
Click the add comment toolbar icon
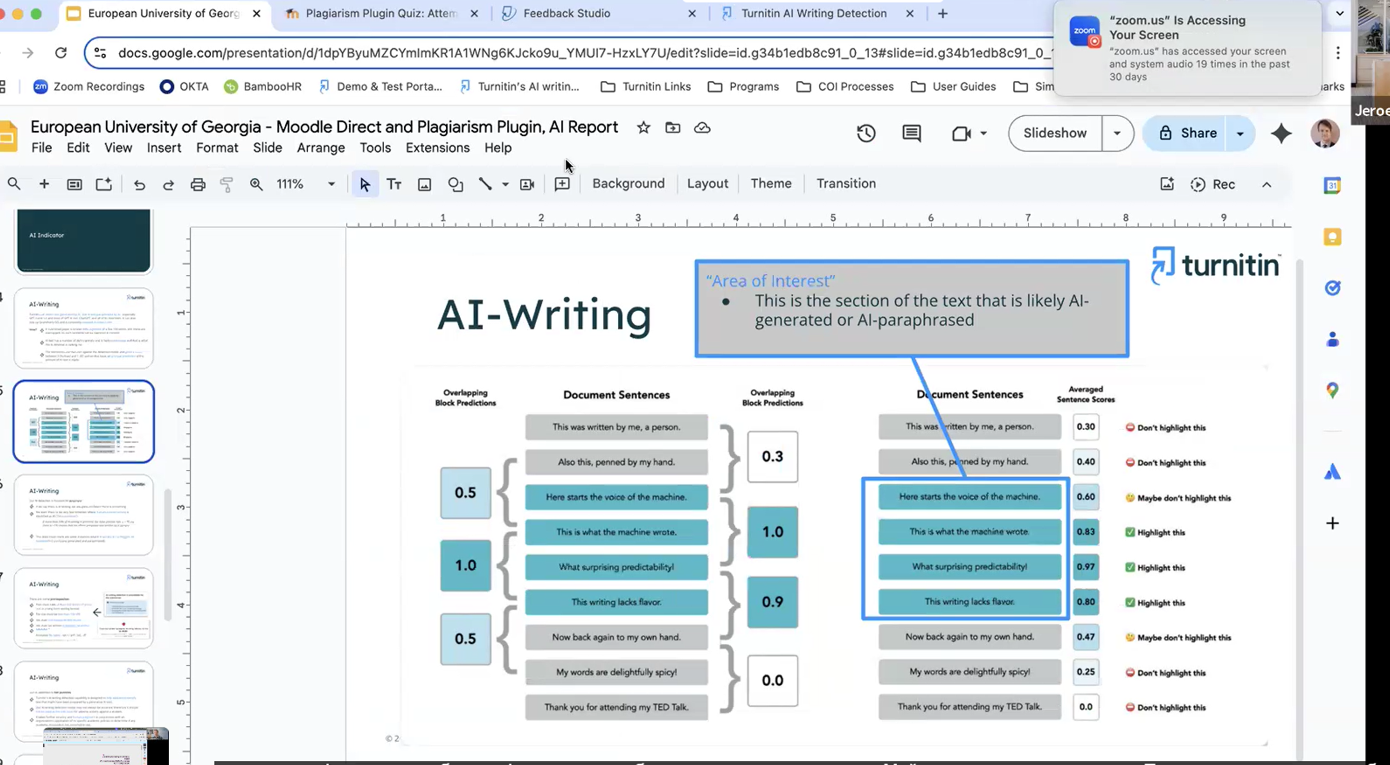point(562,184)
